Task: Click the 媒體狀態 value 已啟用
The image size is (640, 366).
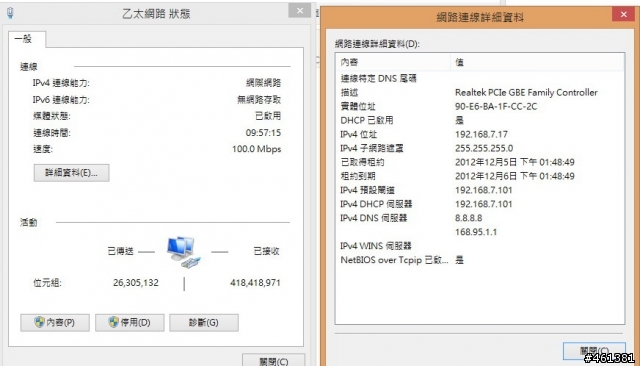Action: 268,116
